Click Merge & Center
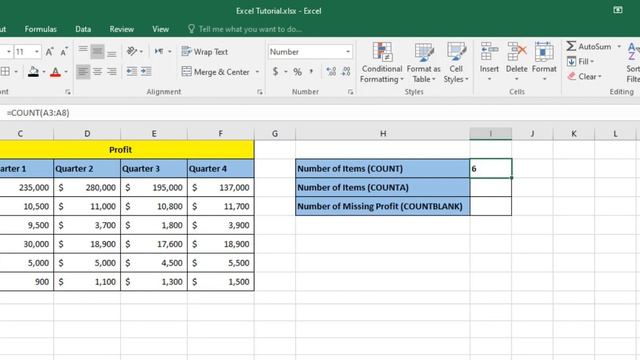The height and width of the screenshot is (360, 640). click(216, 72)
